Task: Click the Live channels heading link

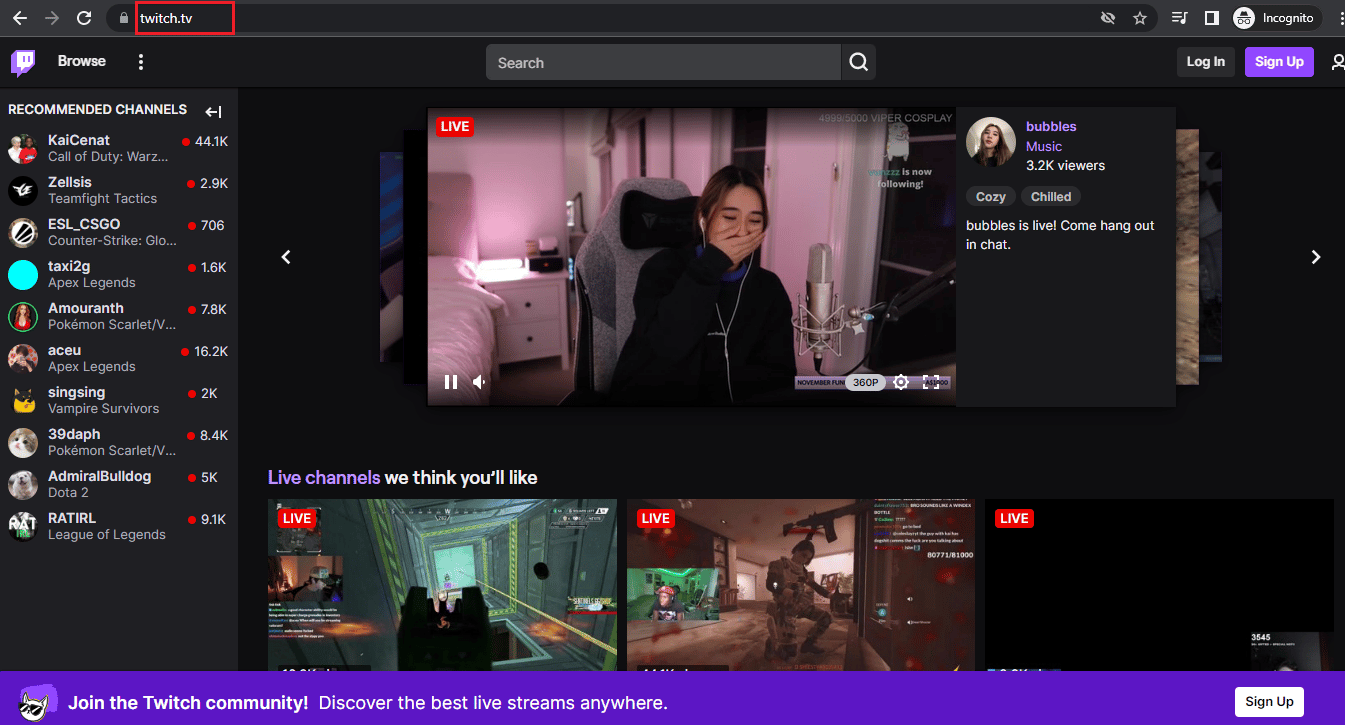Action: tap(324, 478)
